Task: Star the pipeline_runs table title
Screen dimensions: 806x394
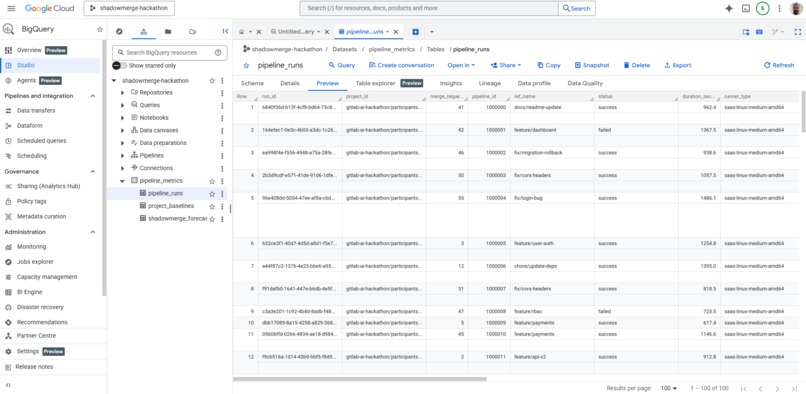Action: pos(246,65)
